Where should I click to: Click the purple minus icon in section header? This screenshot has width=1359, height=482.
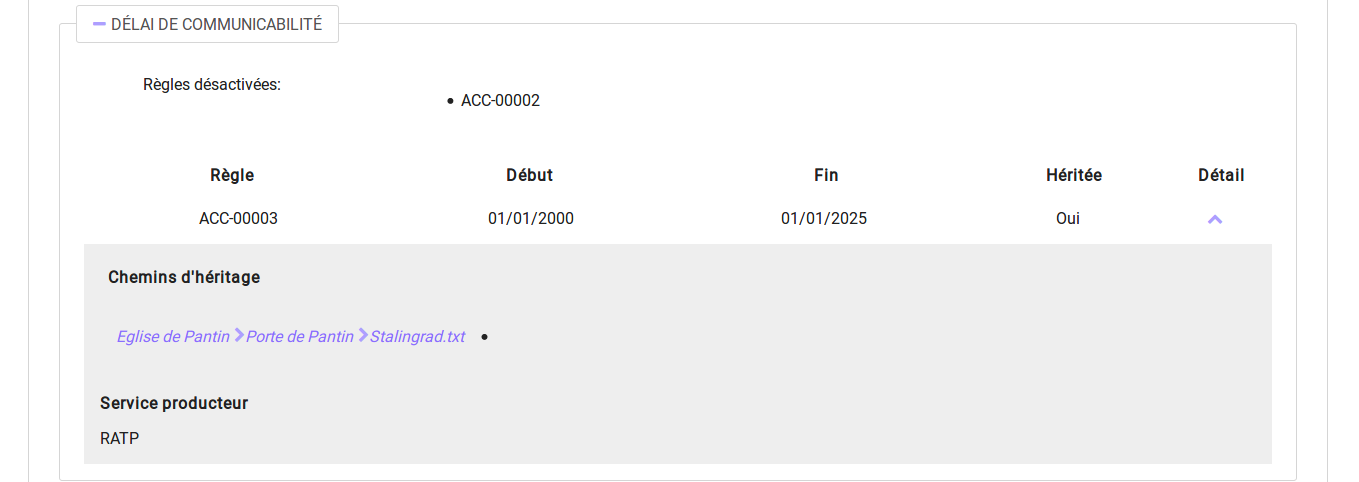(99, 24)
